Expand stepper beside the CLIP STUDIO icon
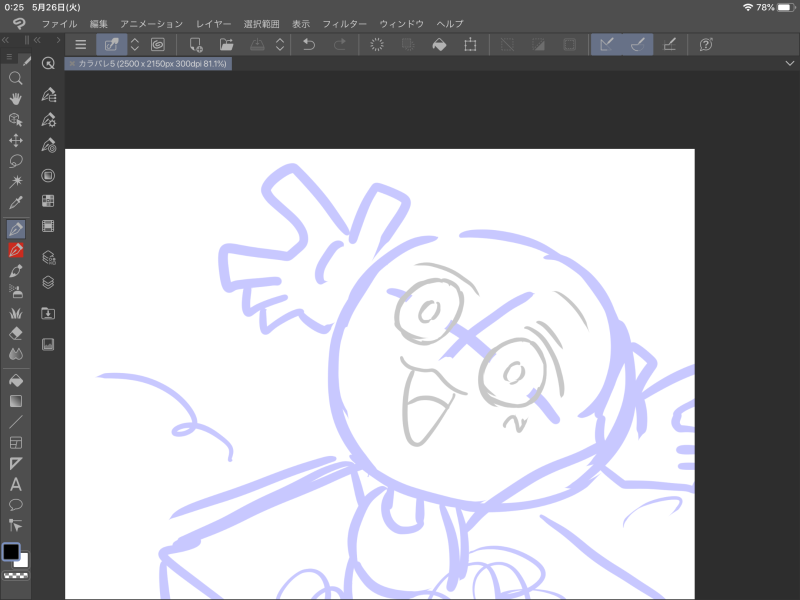 coord(135,45)
